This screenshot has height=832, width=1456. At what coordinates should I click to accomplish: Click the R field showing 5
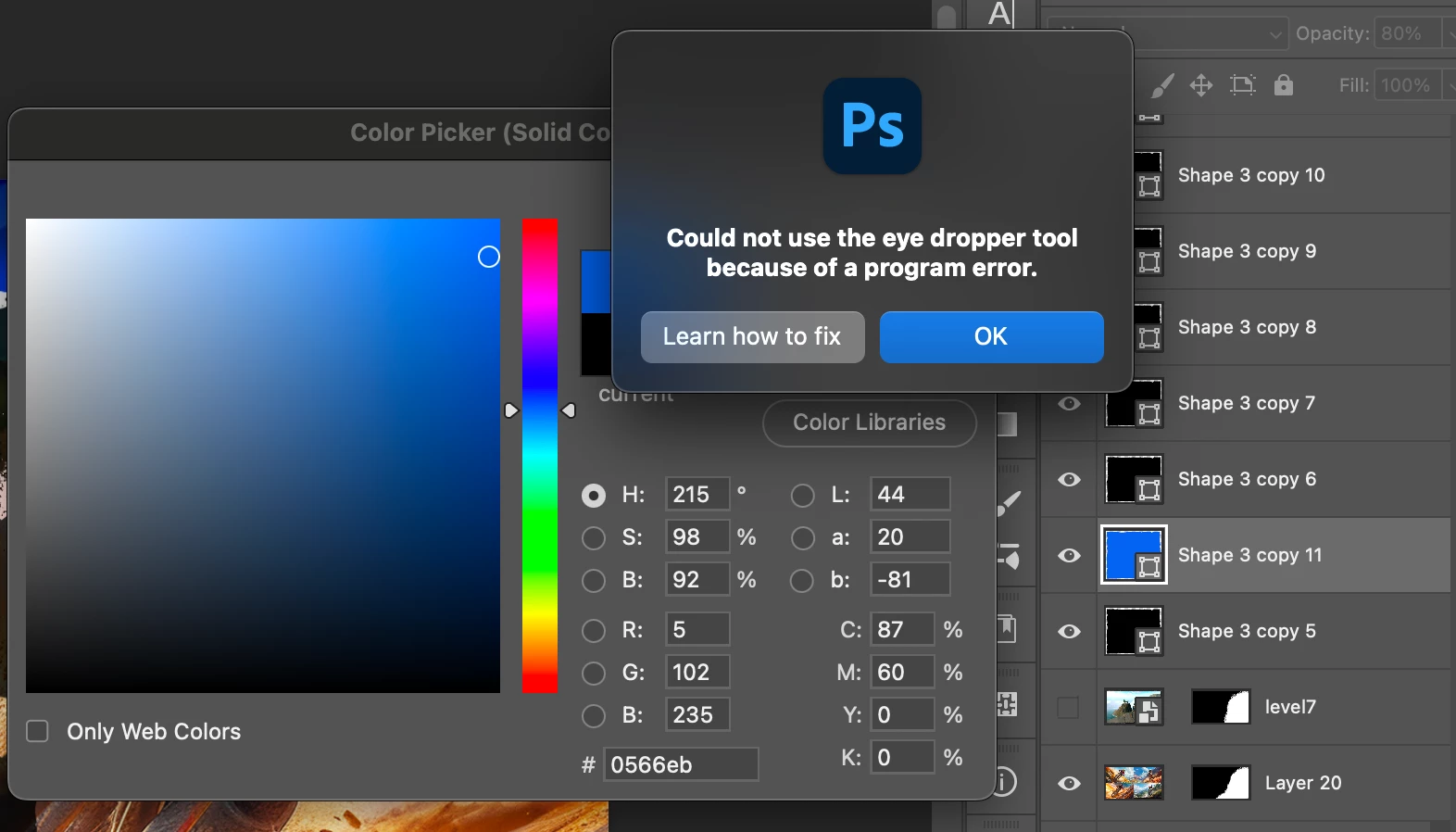(697, 629)
